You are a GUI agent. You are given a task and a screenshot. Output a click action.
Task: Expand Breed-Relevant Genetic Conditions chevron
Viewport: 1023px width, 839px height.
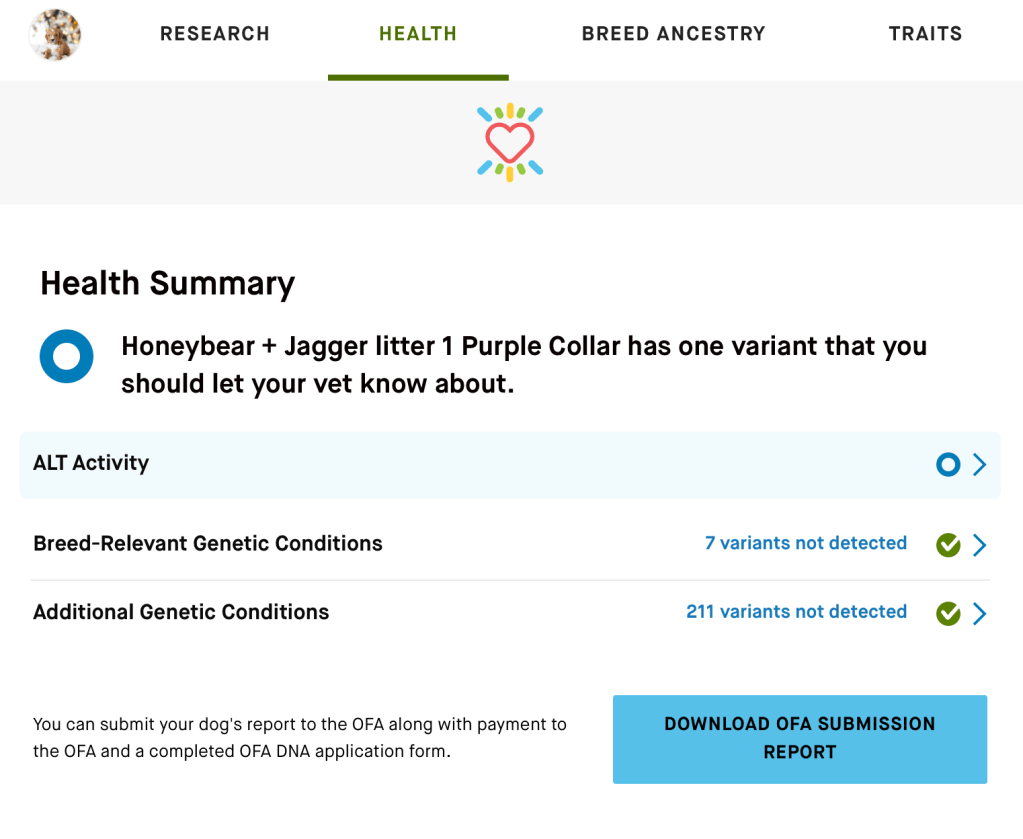click(x=980, y=545)
